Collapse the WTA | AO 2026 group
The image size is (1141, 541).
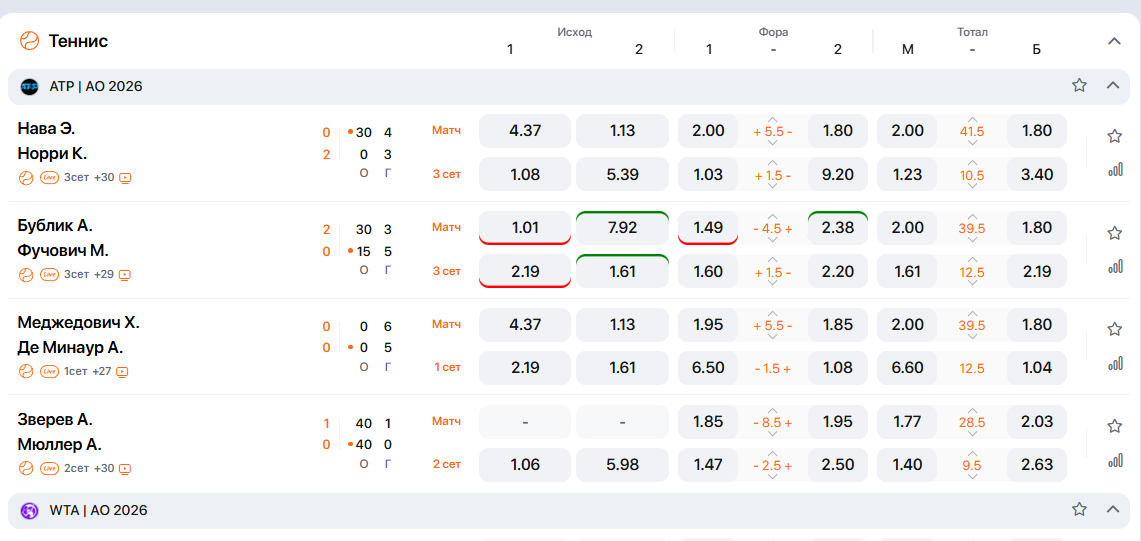[1112, 510]
